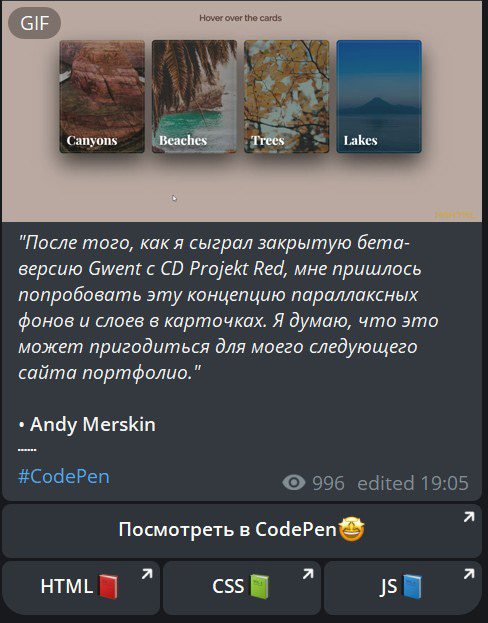Click the Andy Merskin author name
Image resolution: width=488 pixels, height=623 pixels.
tap(93, 424)
